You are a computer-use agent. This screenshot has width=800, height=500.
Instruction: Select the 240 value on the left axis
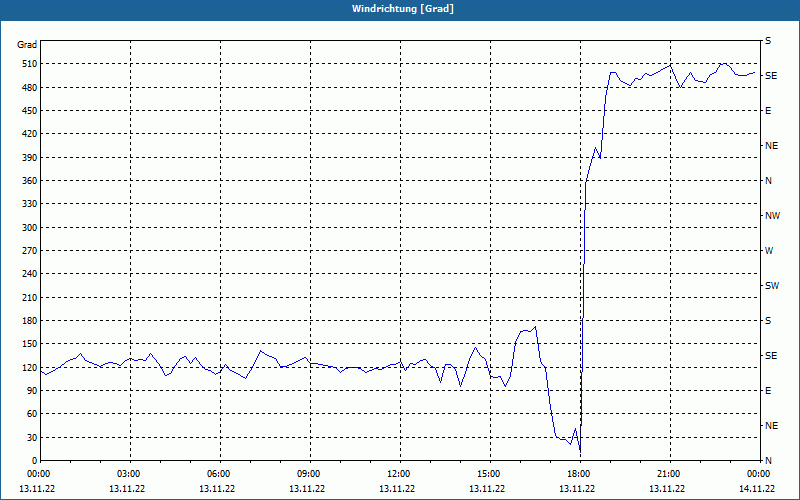tap(30, 274)
